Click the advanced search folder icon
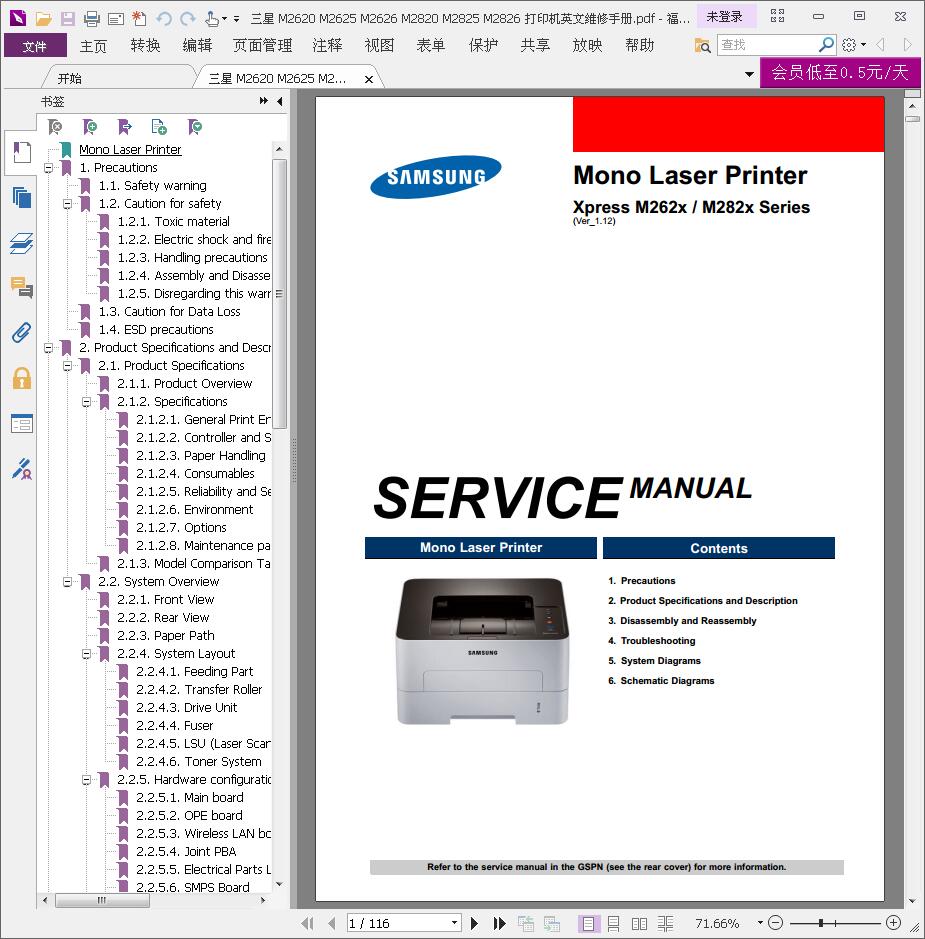 pos(702,45)
